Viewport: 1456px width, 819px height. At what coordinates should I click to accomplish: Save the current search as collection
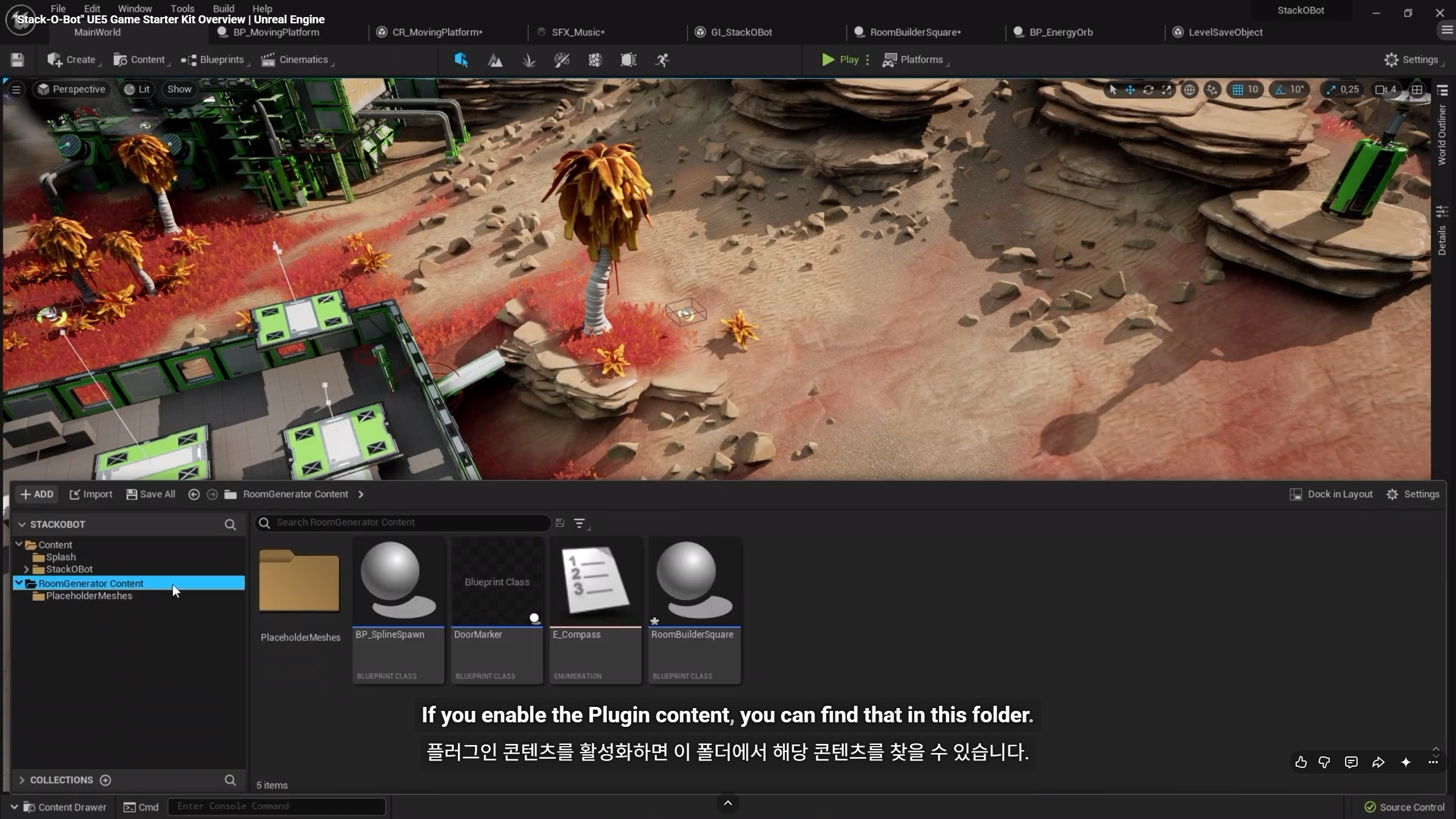[x=560, y=523]
